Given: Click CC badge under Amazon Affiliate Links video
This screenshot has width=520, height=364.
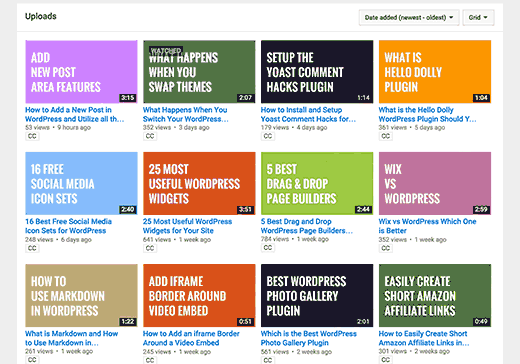Looking at the screenshot, I should tap(386, 360).
